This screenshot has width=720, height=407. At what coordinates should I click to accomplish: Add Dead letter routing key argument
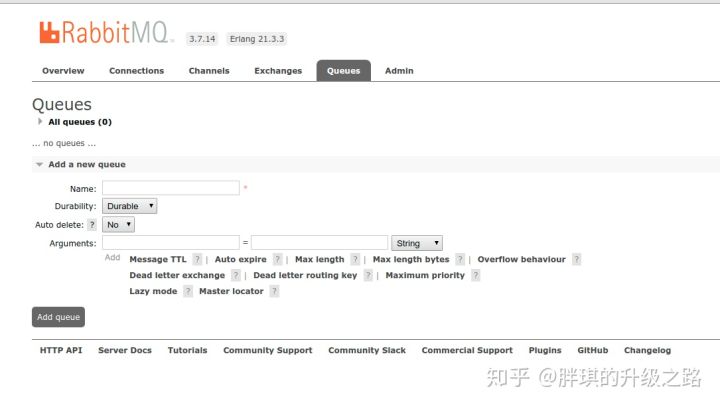(305, 275)
